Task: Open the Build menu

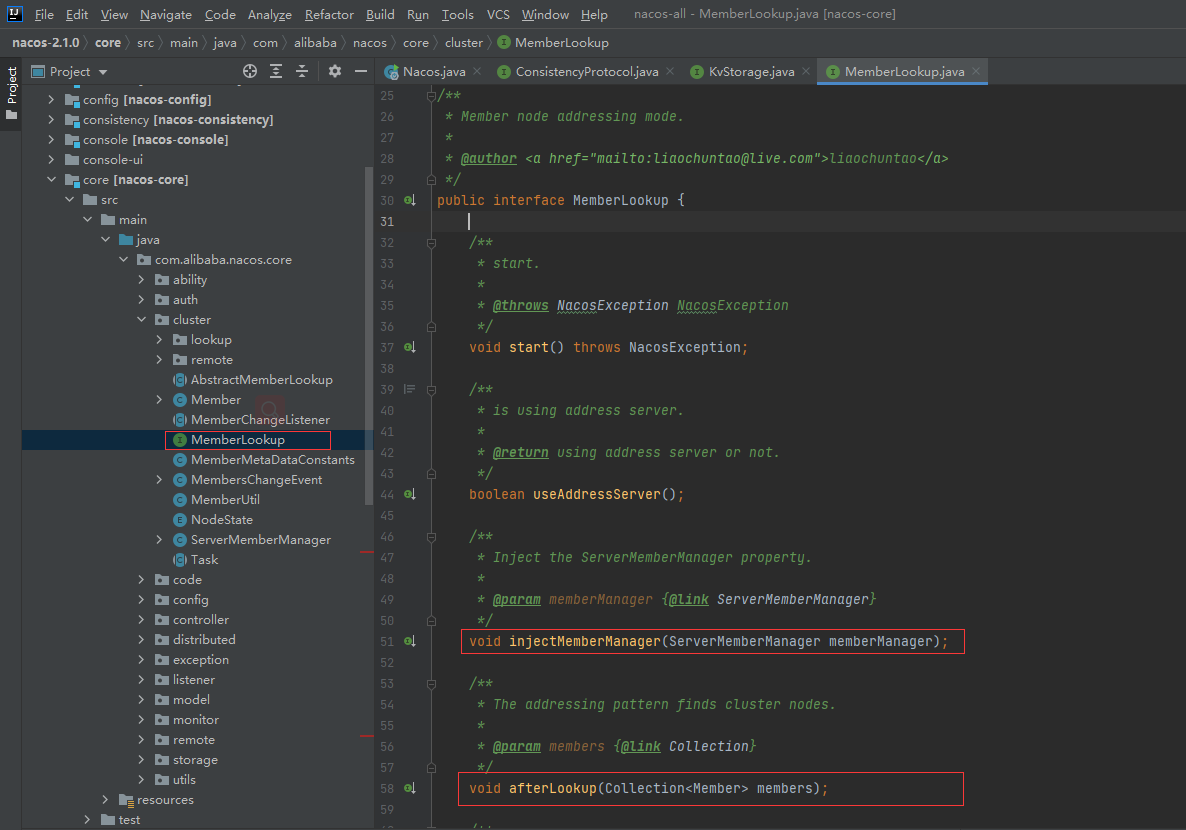Action: pos(380,14)
